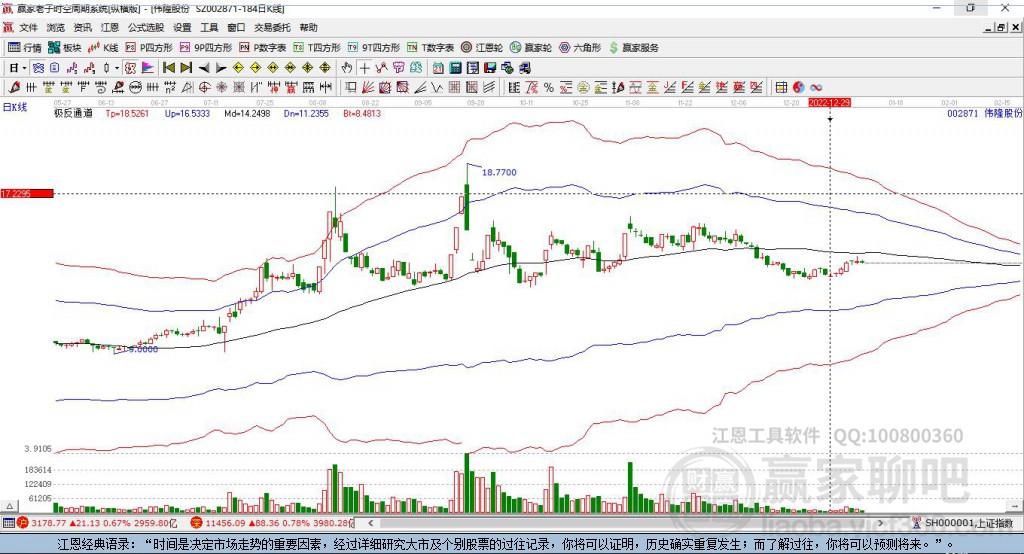Viewport: 1024px width, 554px height.
Task: Click the chart right scroll arrow
Action: click(880, 523)
